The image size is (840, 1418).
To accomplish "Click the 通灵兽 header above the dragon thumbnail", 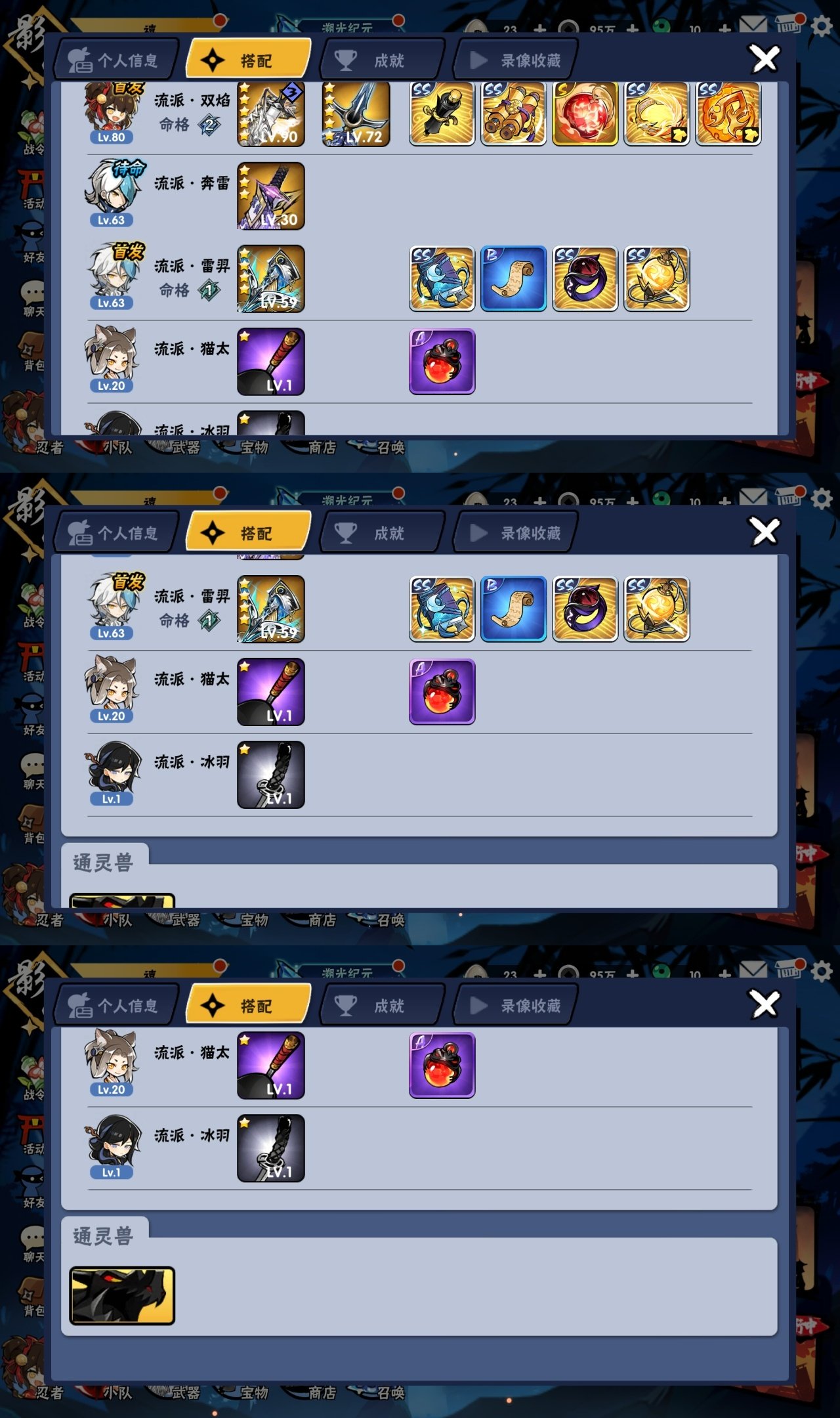I will tap(103, 1236).
